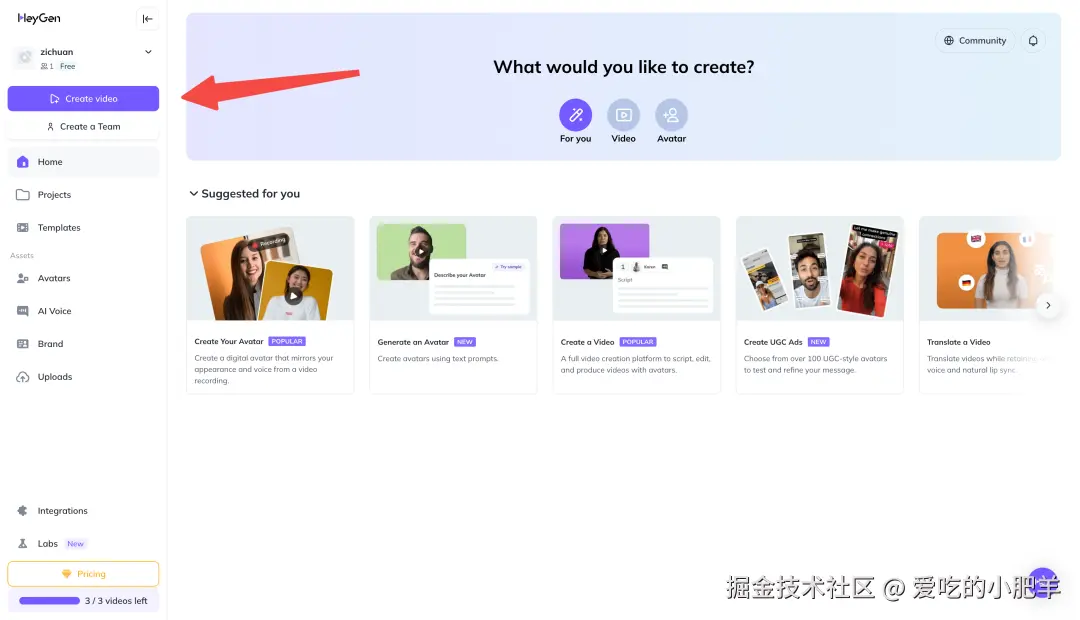This screenshot has width=1080, height=620.
Task: Open the Pricing page
Action: pos(83,573)
